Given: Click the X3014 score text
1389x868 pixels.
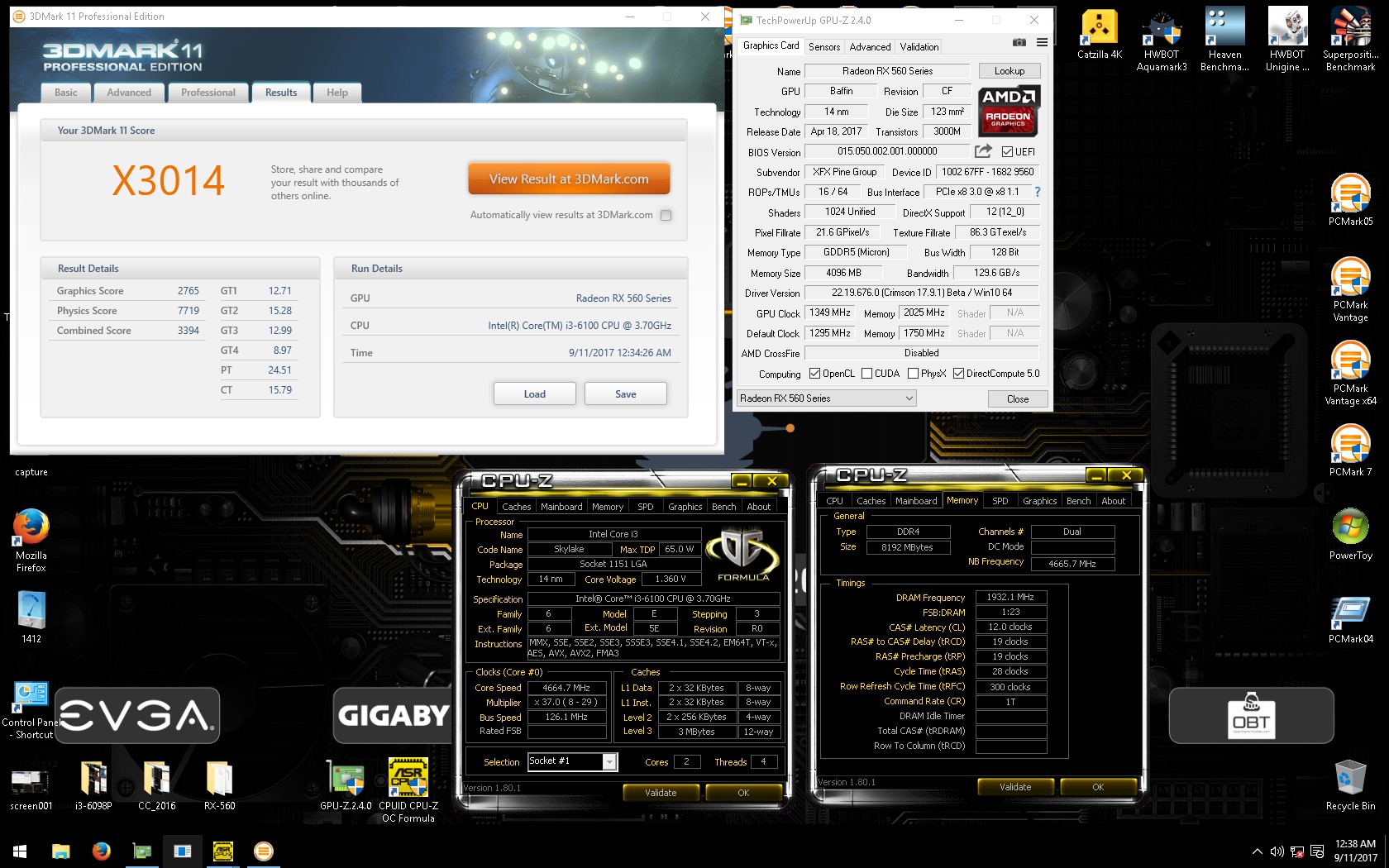Looking at the screenshot, I should point(169,180).
